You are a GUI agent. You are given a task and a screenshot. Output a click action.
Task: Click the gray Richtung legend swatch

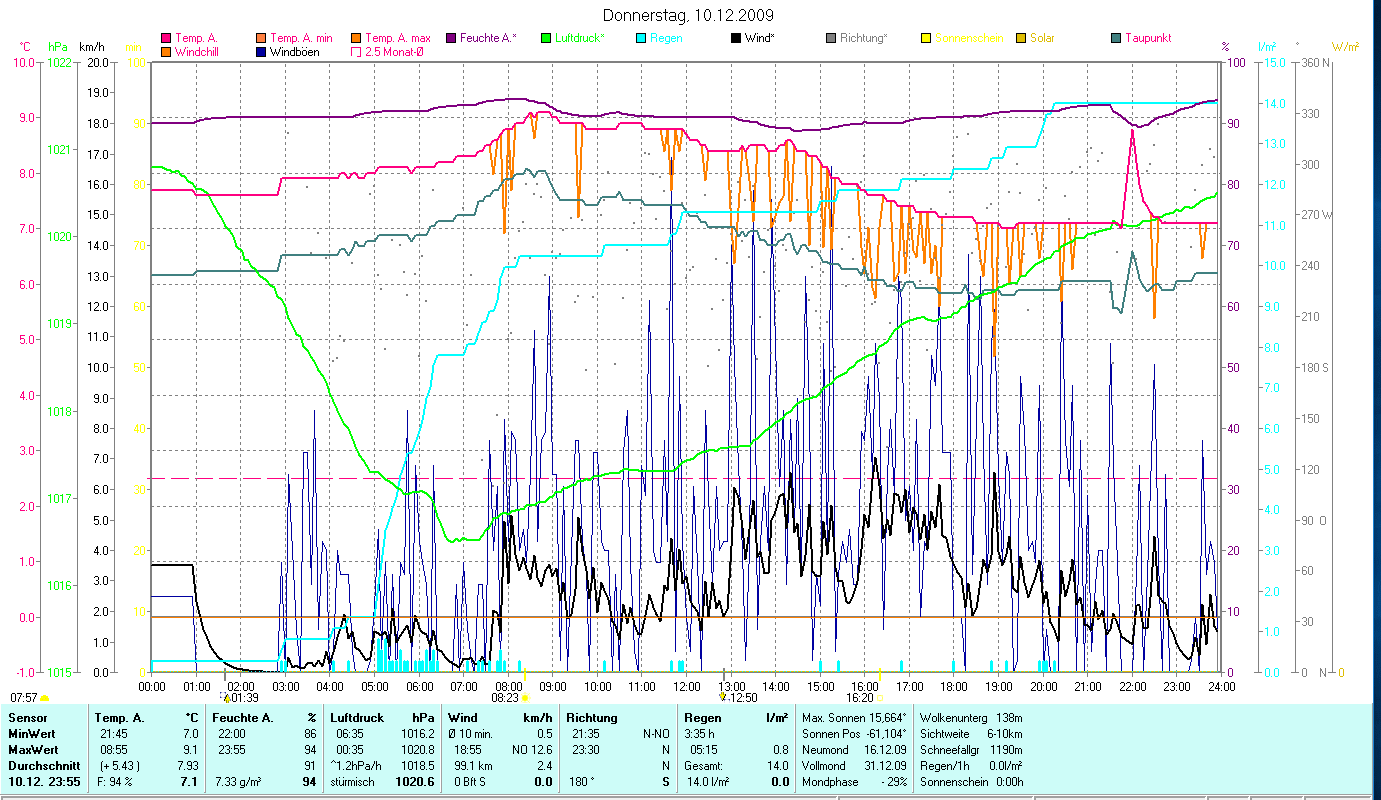click(831, 38)
